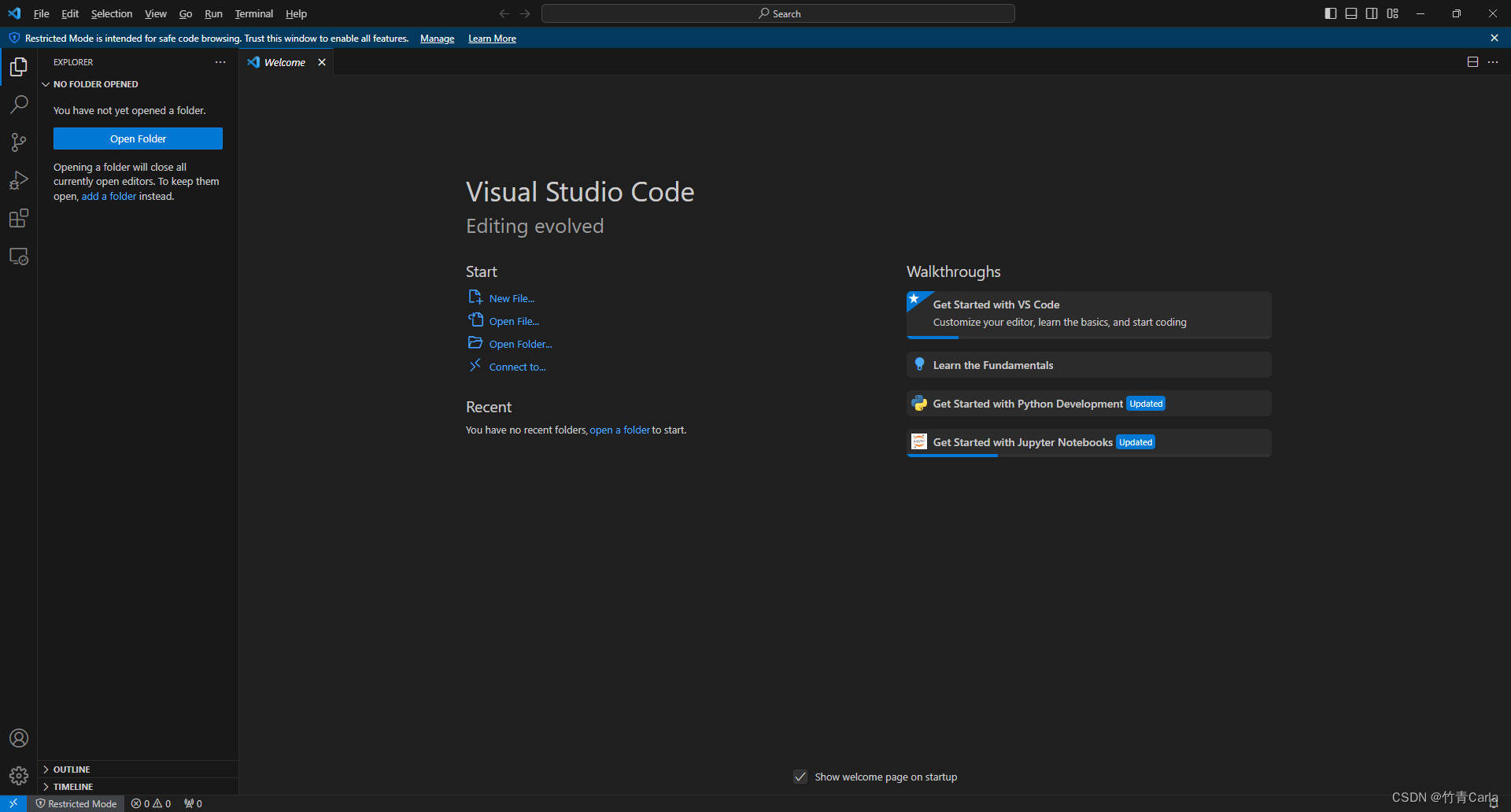Toggle the bottom panel layout icon
1511x812 pixels.
coord(1351,13)
